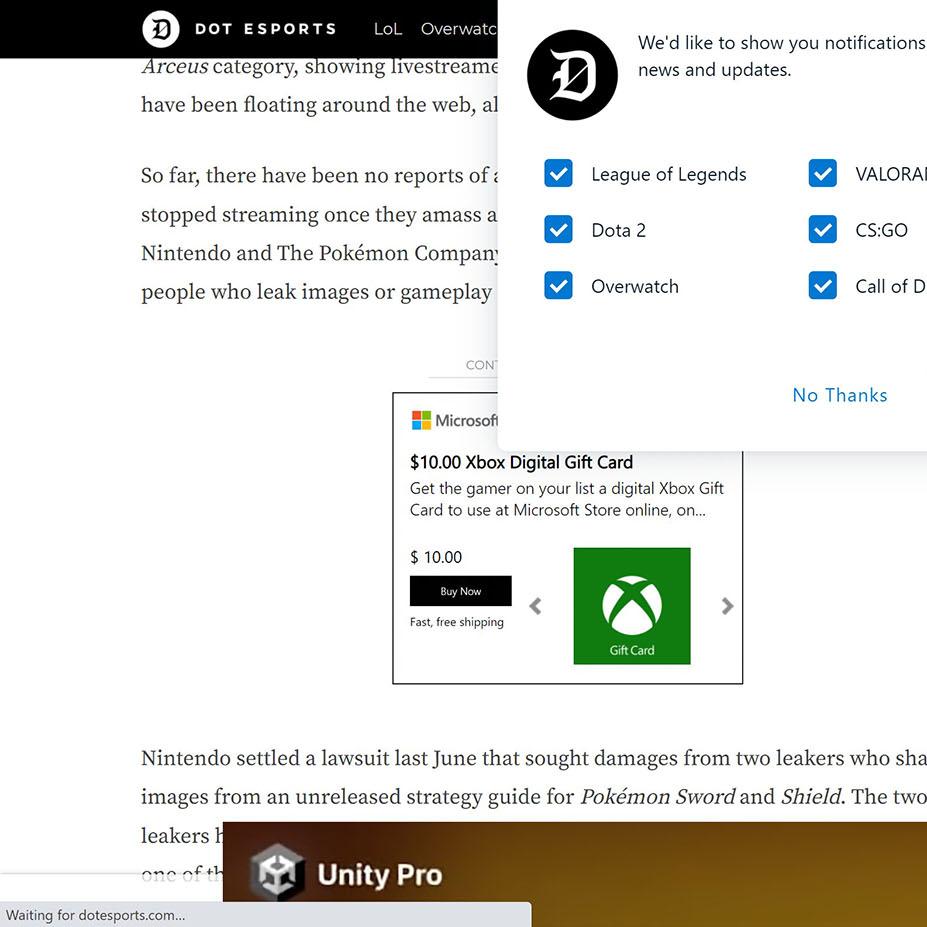This screenshot has width=927, height=927.
Task: Click the $ 10.00 price text
Action: (x=436, y=557)
